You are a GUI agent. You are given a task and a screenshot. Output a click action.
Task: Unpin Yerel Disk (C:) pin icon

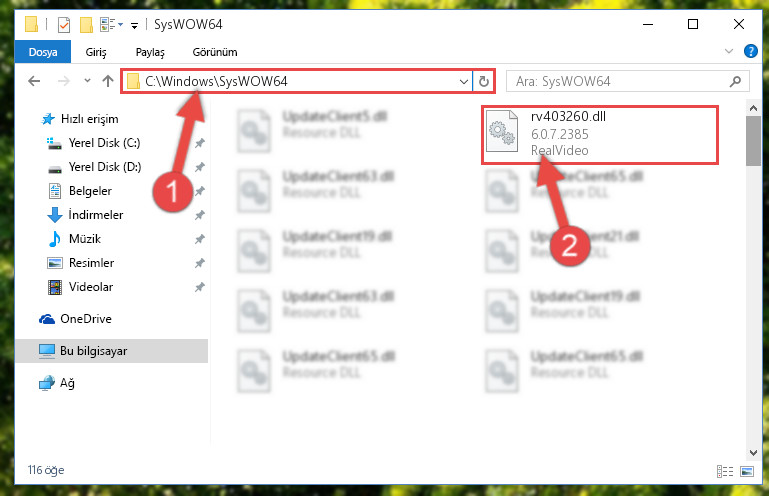pos(200,143)
